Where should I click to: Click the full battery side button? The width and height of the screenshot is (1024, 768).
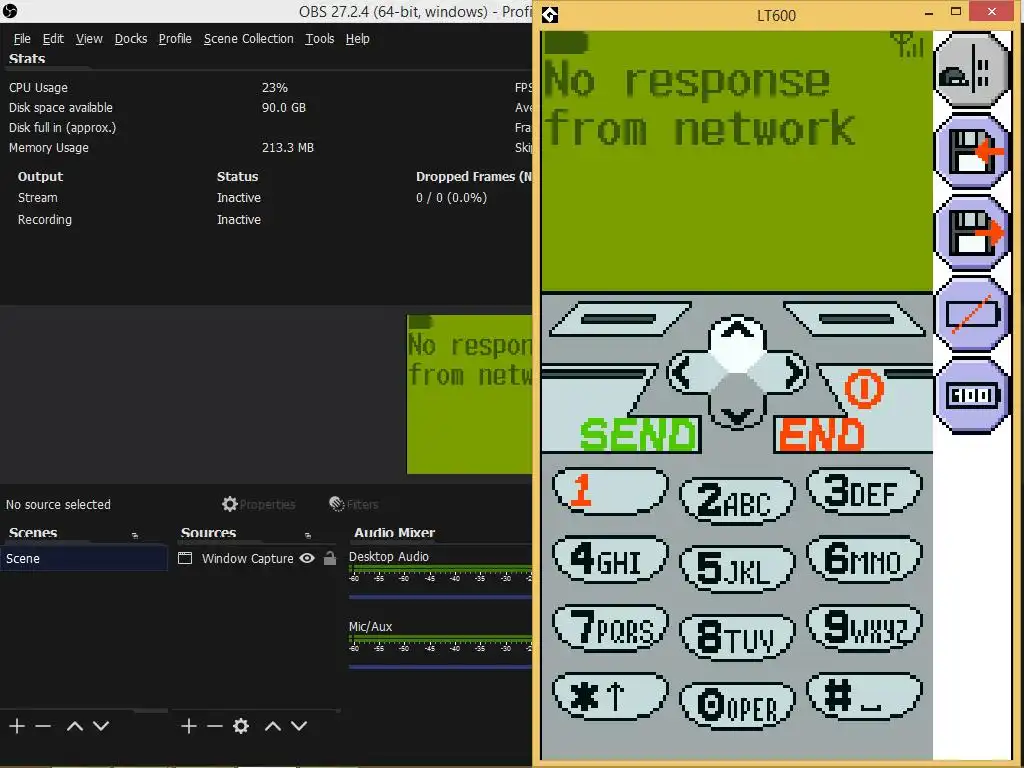point(972,396)
